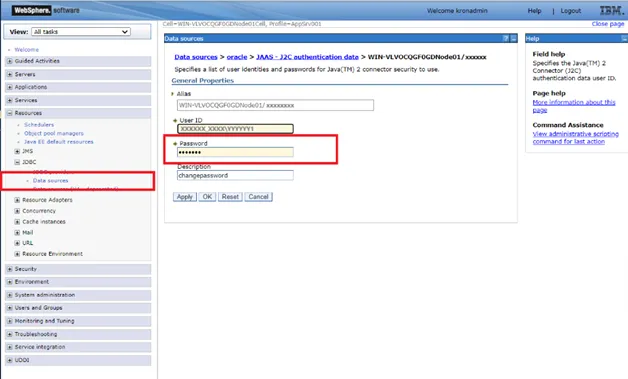Open Data sources in JDBC tree
Viewport: 628px width, 379px height.
(50, 181)
